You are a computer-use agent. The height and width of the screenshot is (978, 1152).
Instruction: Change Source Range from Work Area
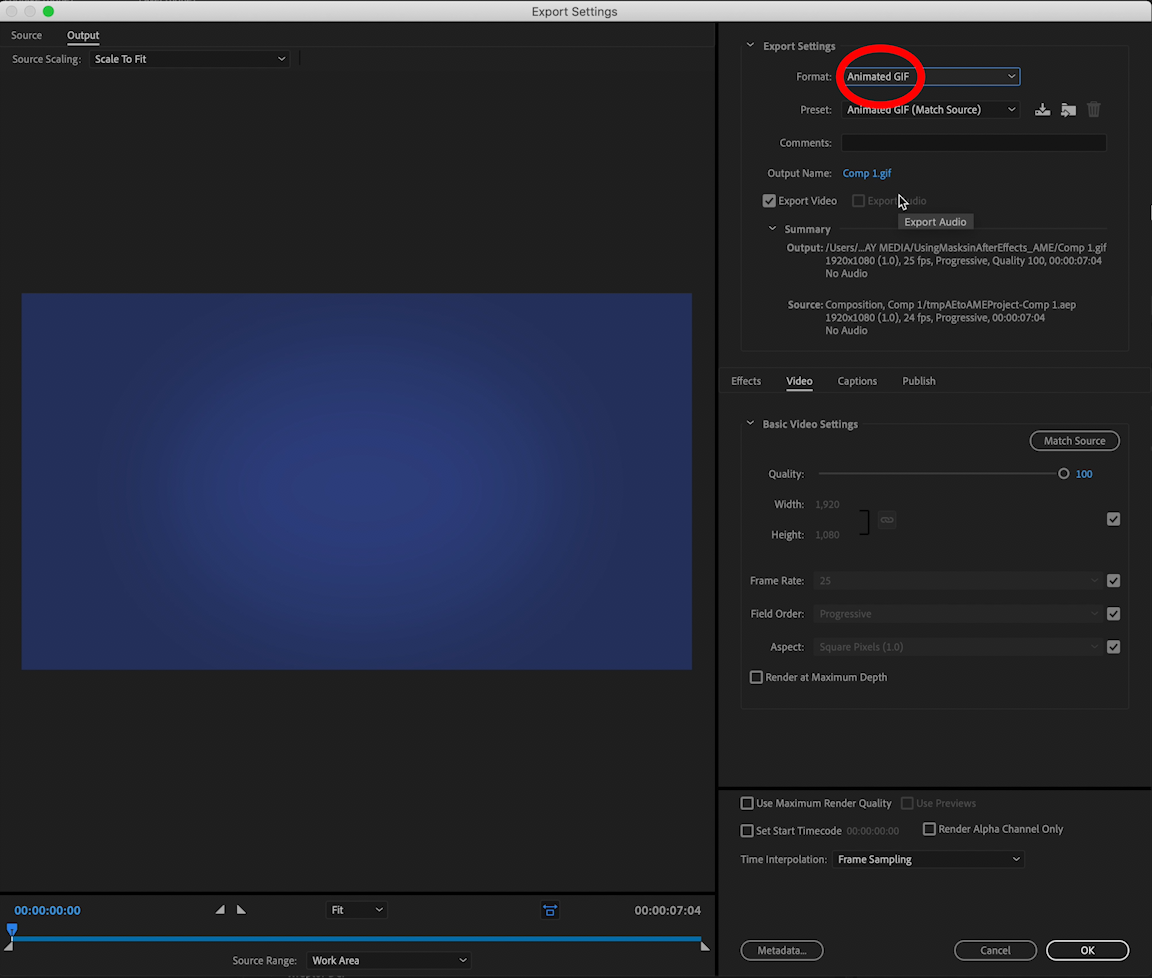click(x=390, y=960)
